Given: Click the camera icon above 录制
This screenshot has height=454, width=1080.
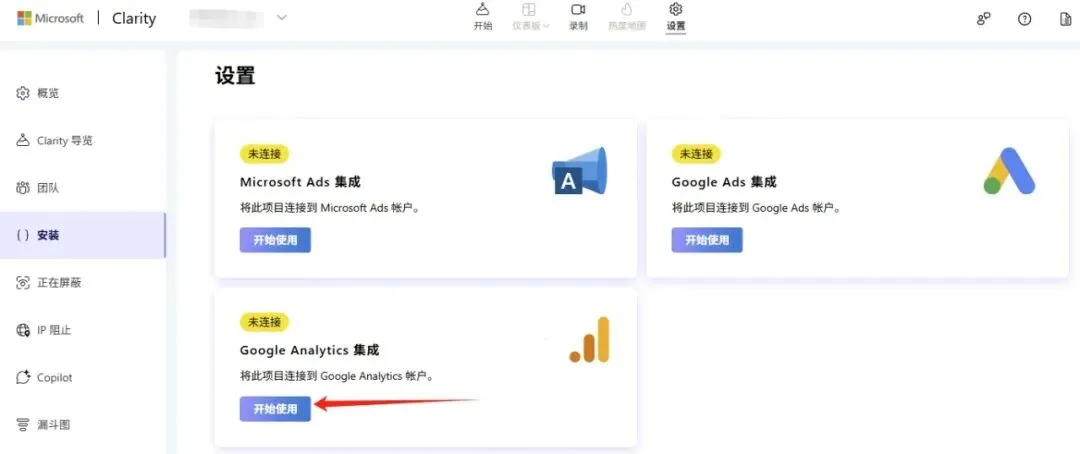Looking at the screenshot, I should click(578, 10).
